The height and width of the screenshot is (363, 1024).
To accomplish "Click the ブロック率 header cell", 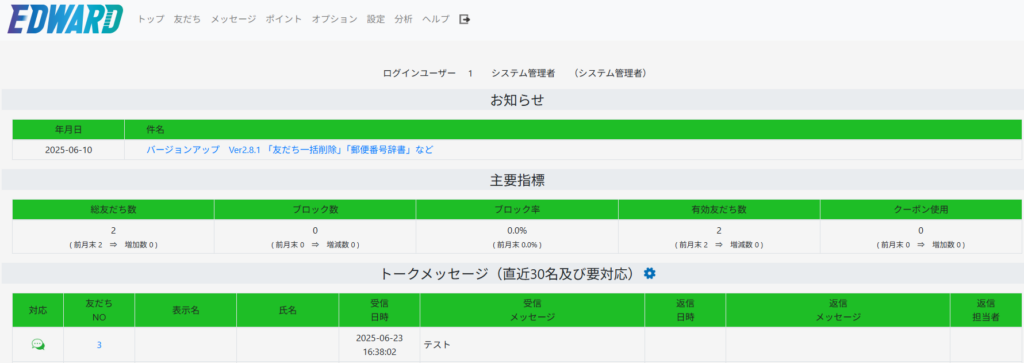I will pyautogui.click(x=517, y=210).
